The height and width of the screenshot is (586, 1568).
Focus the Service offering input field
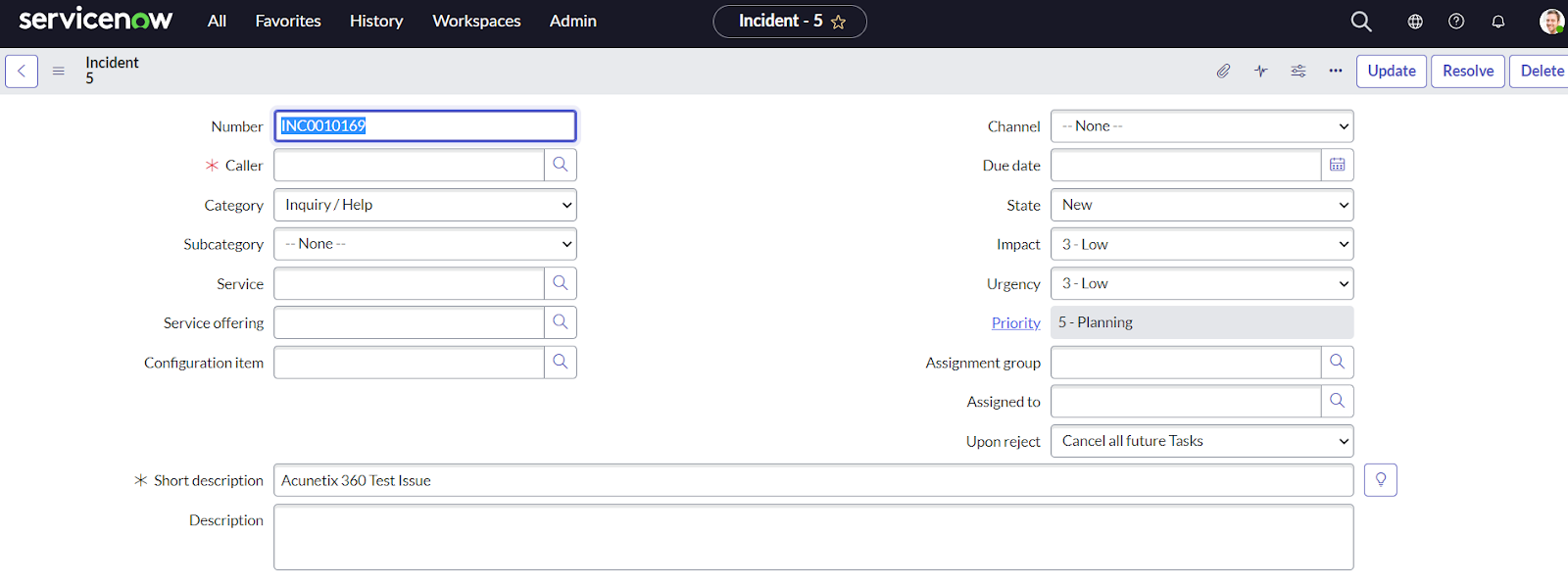pyautogui.click(x=409, y=322)
